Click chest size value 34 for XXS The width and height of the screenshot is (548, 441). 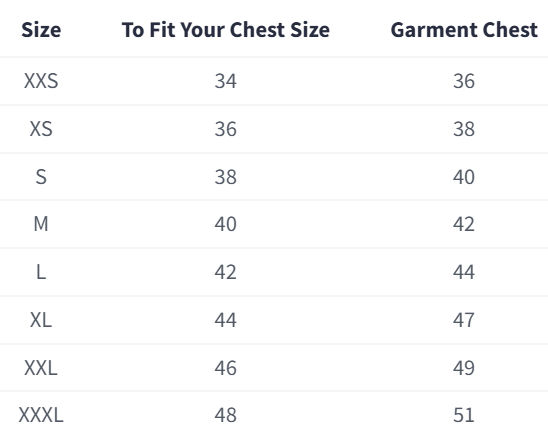point(225,81)
